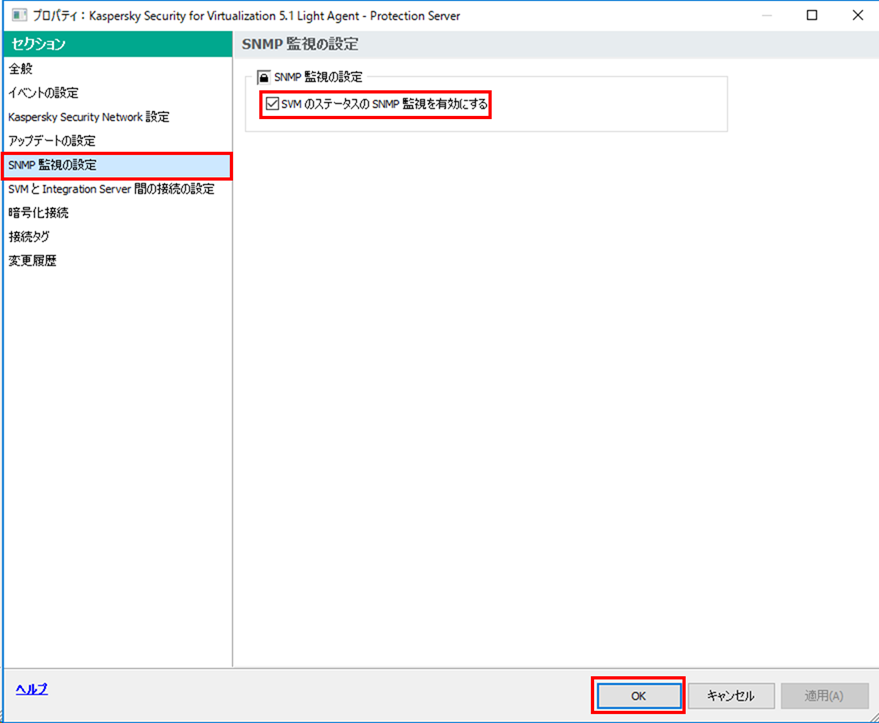Open the ヘルプ link
The height and width of the screenshot is (723, 879).
point(32,689)
